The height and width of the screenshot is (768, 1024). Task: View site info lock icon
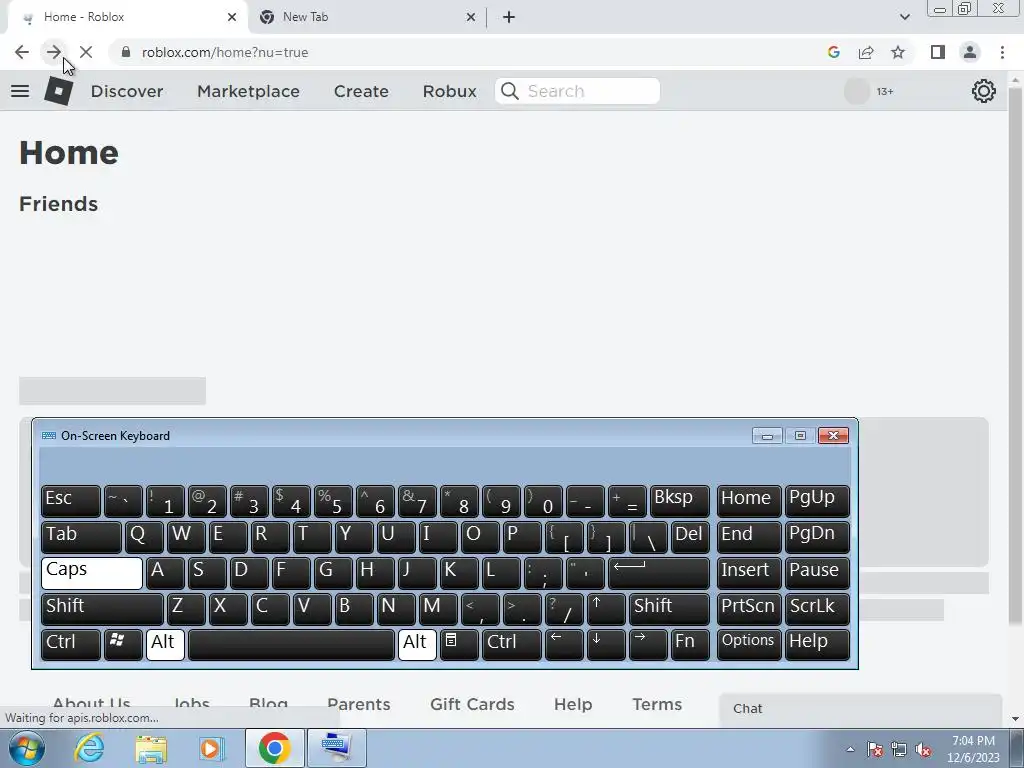point(126,52)
